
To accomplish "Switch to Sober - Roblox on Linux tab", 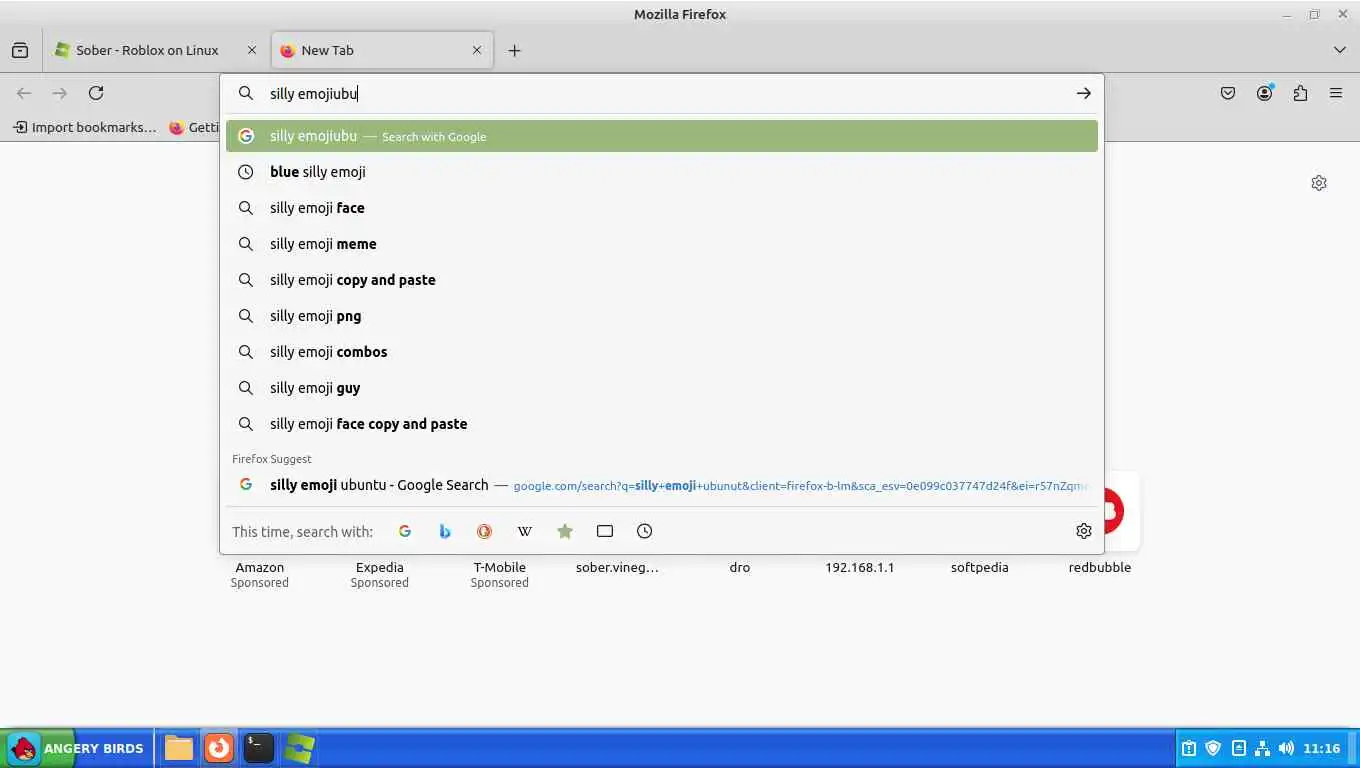I will [x=155, y=50].
